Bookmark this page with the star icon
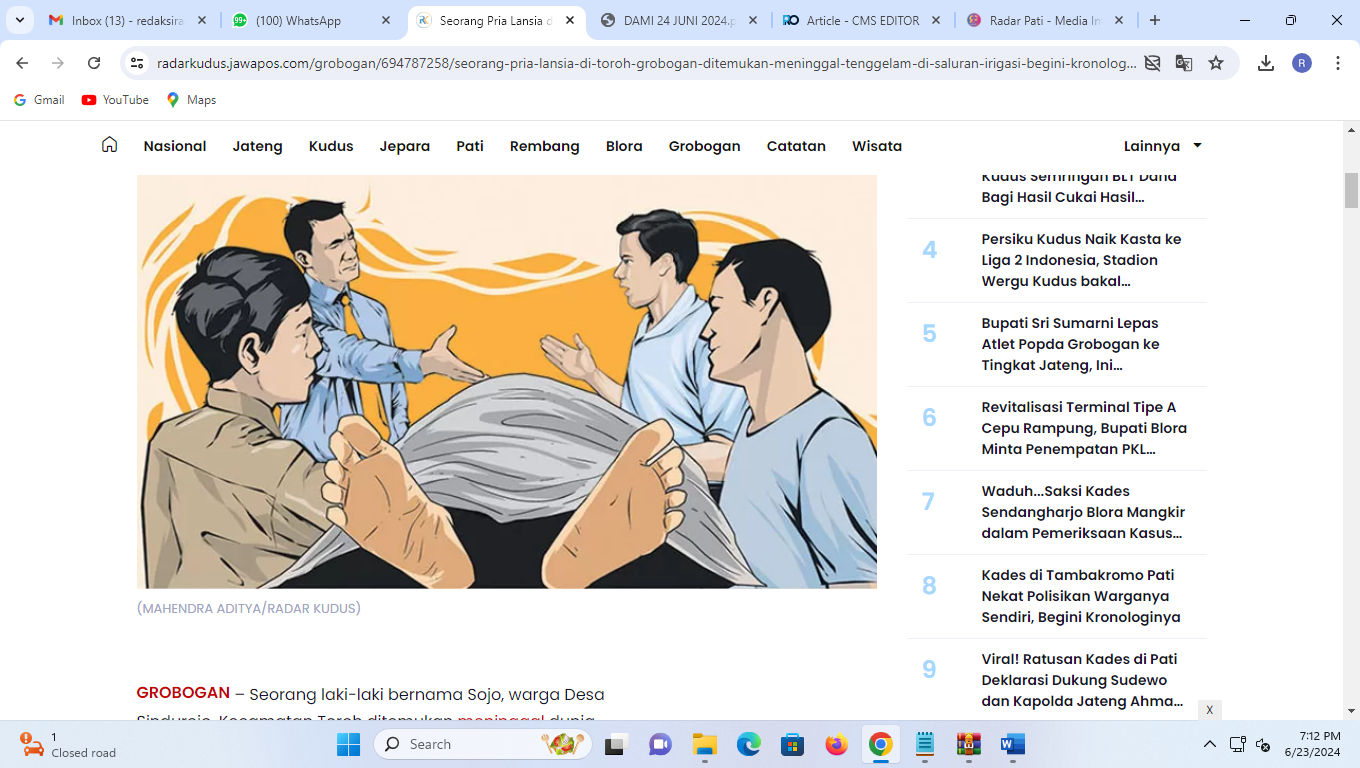This screenshot has height=768, width=1360. click(x=1216, y=63)
